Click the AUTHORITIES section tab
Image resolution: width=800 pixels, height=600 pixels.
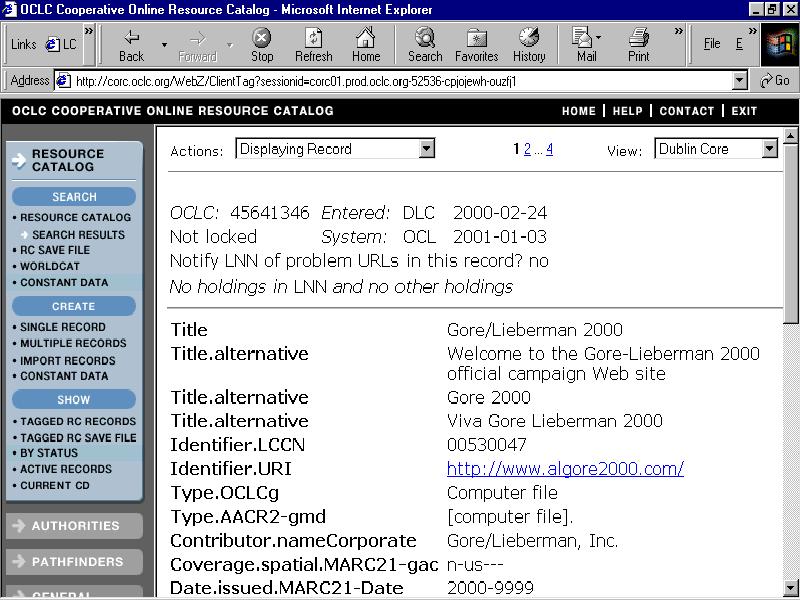pos(74,526)
